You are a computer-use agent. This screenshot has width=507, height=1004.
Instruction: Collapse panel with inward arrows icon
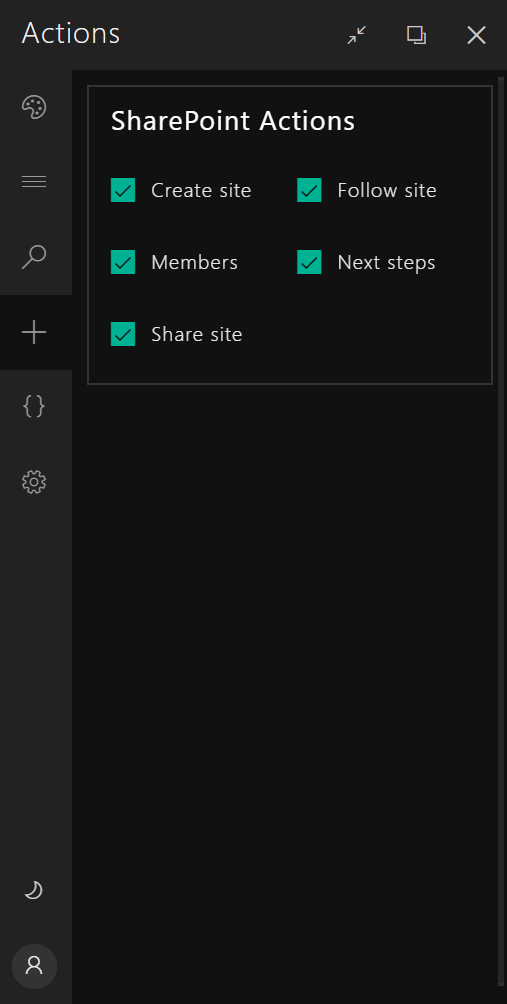pyautogui.click(x=357, y=35)
